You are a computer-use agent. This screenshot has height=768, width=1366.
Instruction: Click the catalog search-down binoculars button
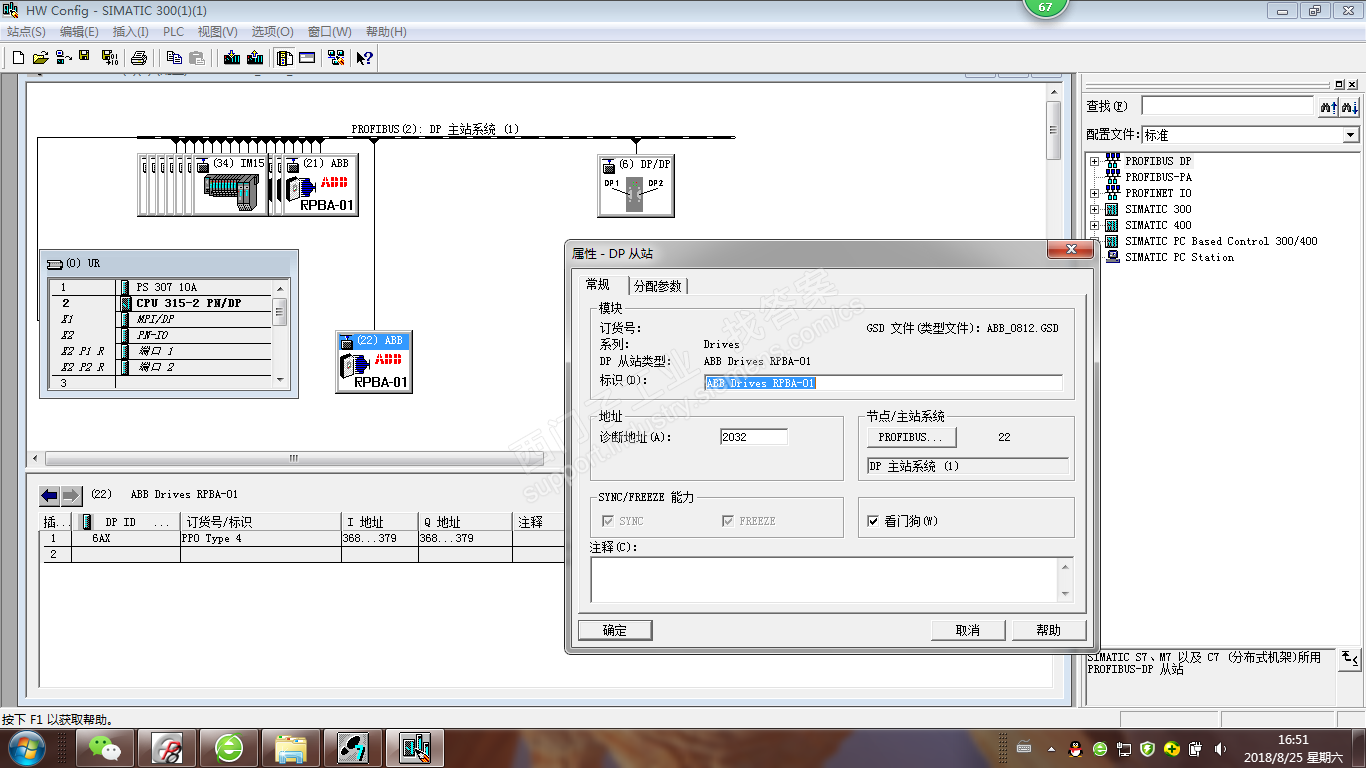(x=1349, y=106)
